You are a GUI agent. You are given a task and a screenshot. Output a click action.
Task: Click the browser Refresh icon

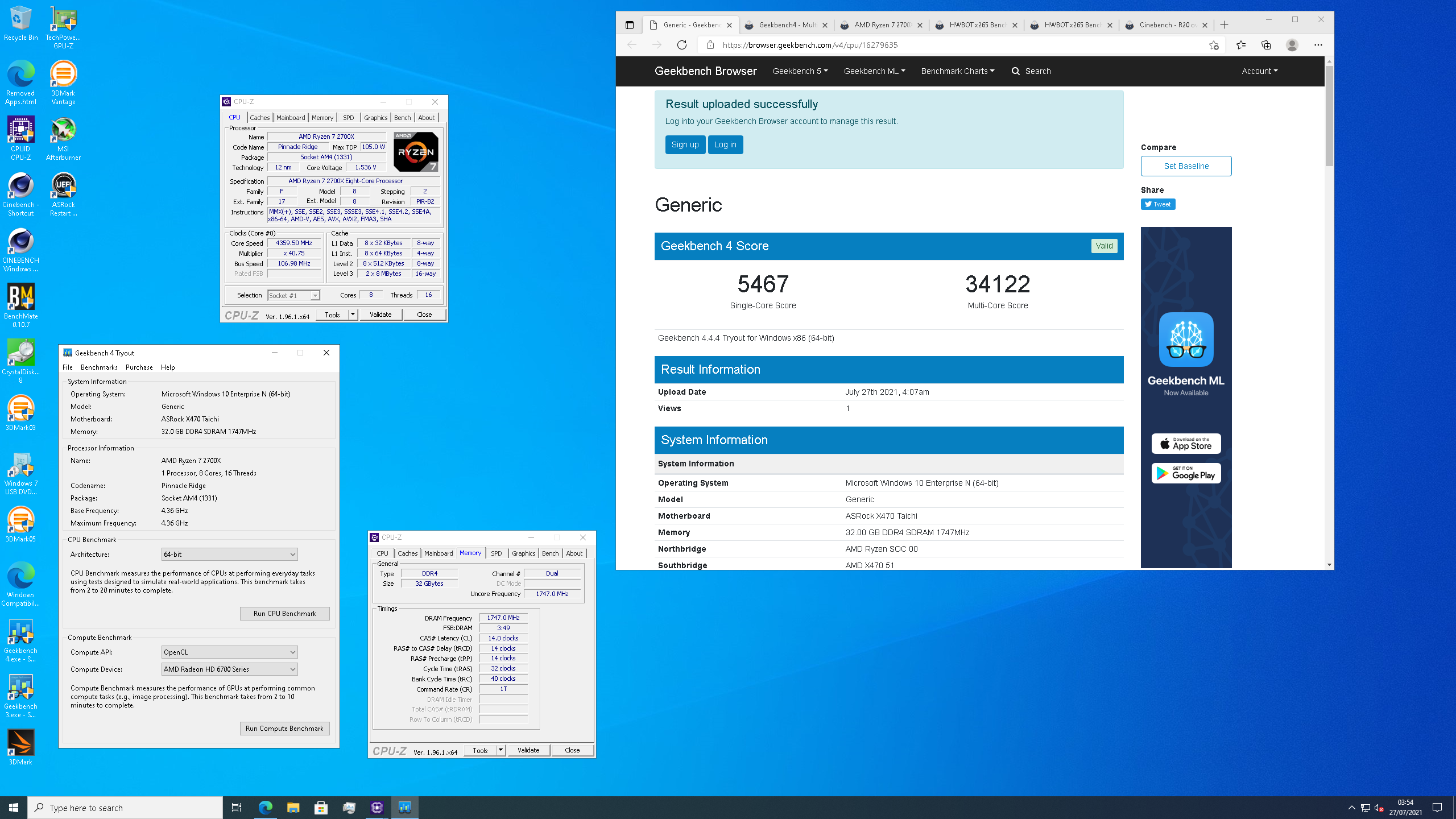682,45
